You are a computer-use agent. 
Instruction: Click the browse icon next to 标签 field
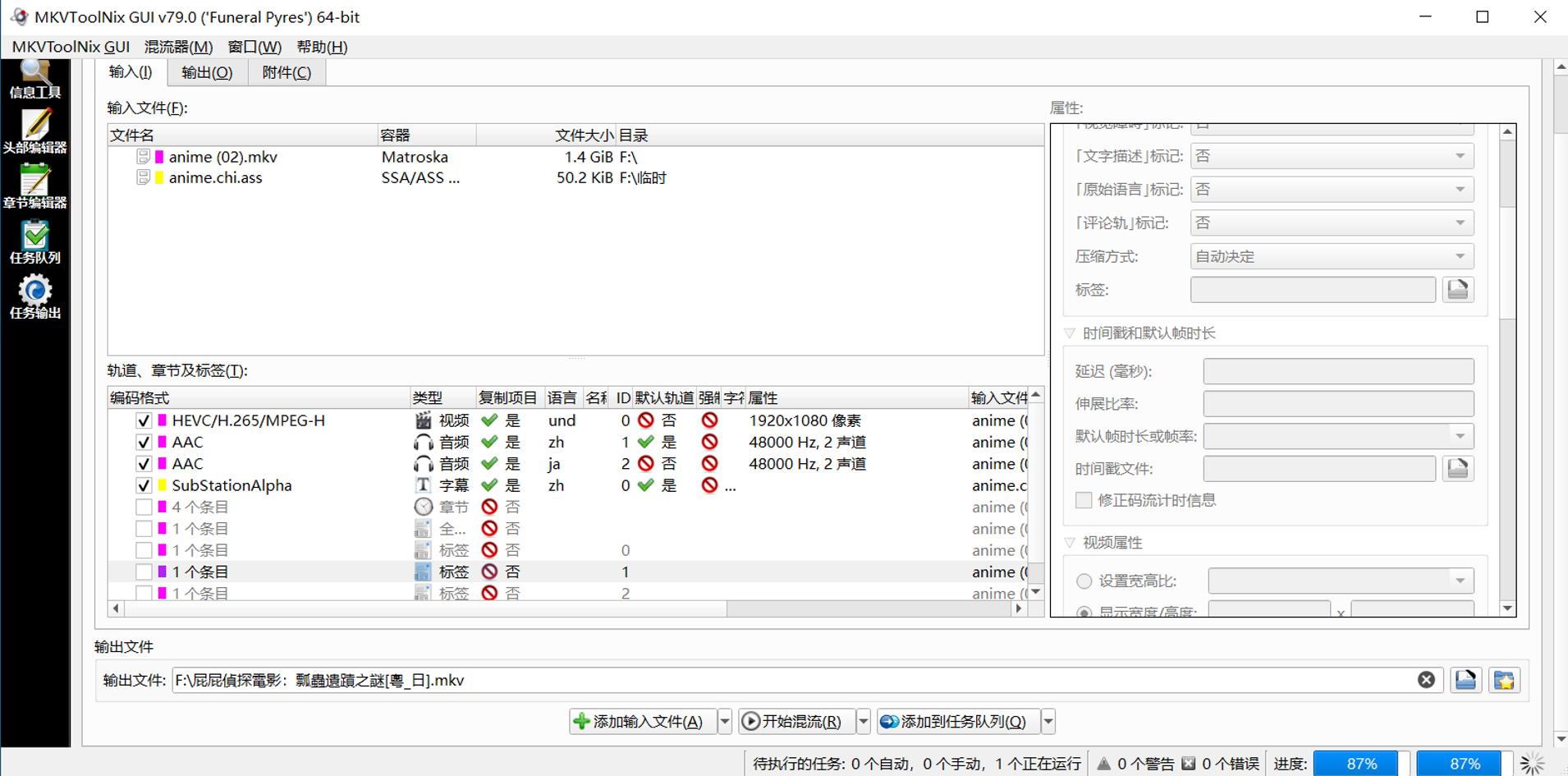1457,289
